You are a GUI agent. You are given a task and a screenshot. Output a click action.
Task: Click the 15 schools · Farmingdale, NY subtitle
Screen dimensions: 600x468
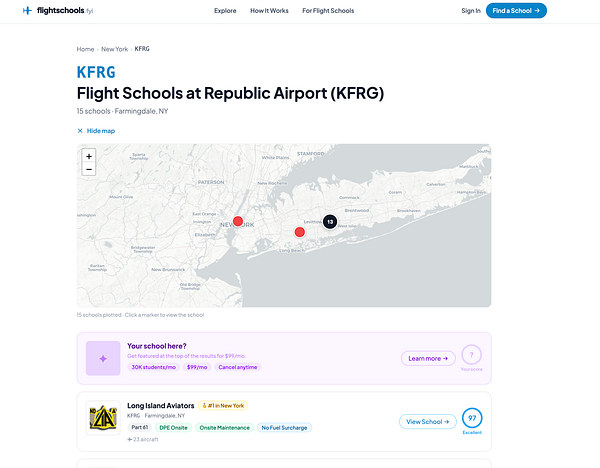pyautogui.click(x=122, y=111)
